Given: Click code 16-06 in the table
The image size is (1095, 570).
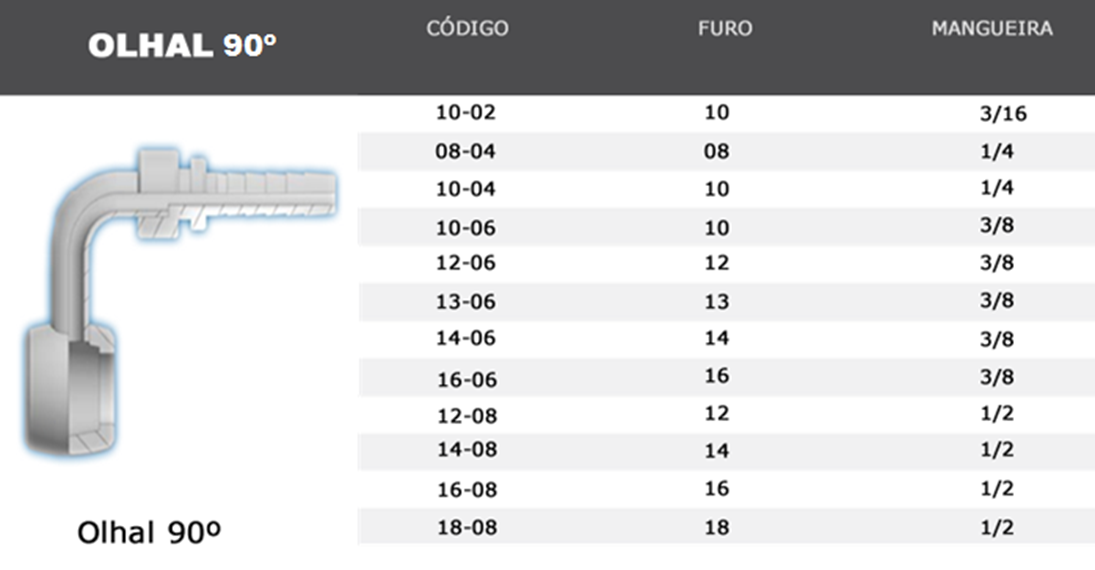Looking at the screenshot, I should click(x=466, y=380).
